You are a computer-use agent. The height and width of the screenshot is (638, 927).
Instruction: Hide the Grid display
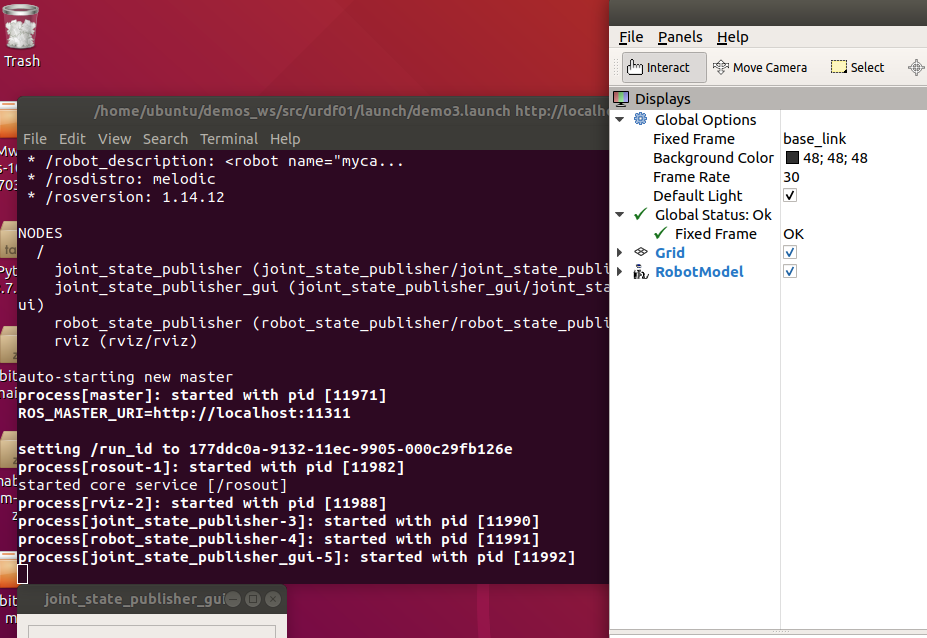[x=789, y=252]
